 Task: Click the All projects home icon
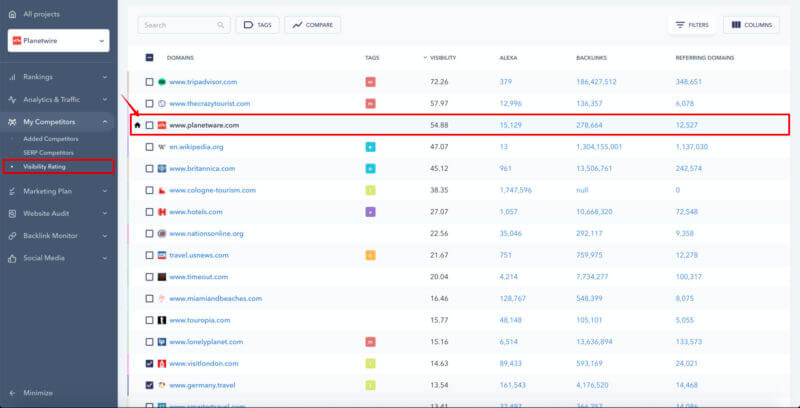(13, 14)
